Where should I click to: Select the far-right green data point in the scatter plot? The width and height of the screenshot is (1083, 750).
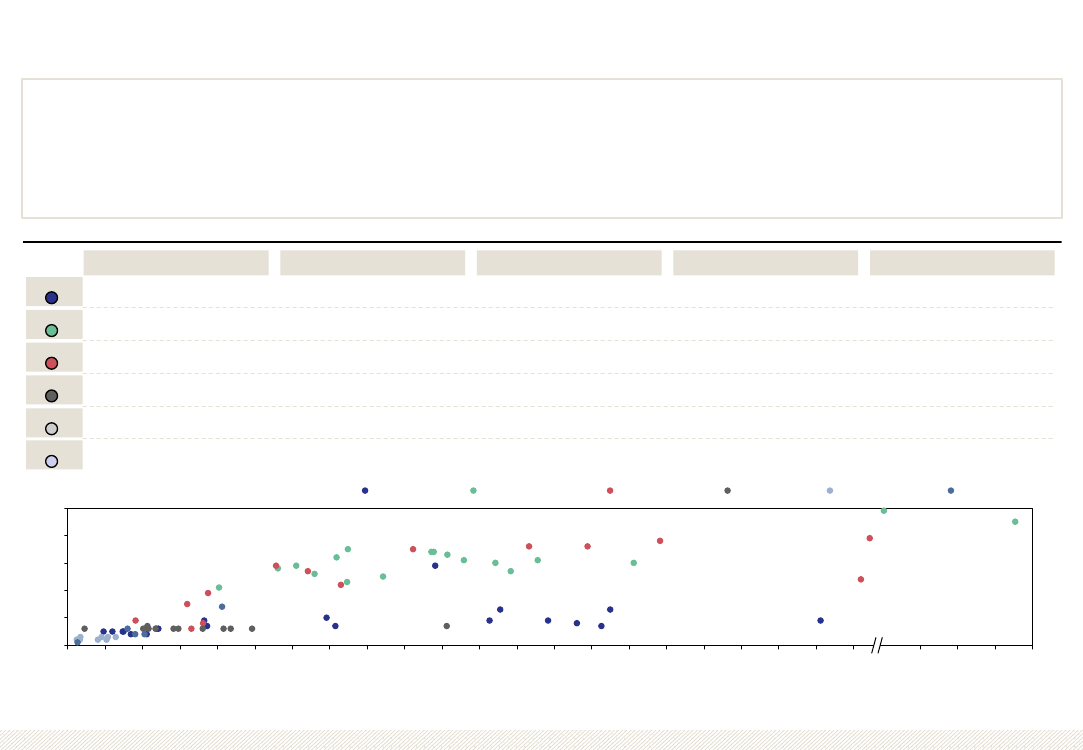click(x=1015, y=521)
